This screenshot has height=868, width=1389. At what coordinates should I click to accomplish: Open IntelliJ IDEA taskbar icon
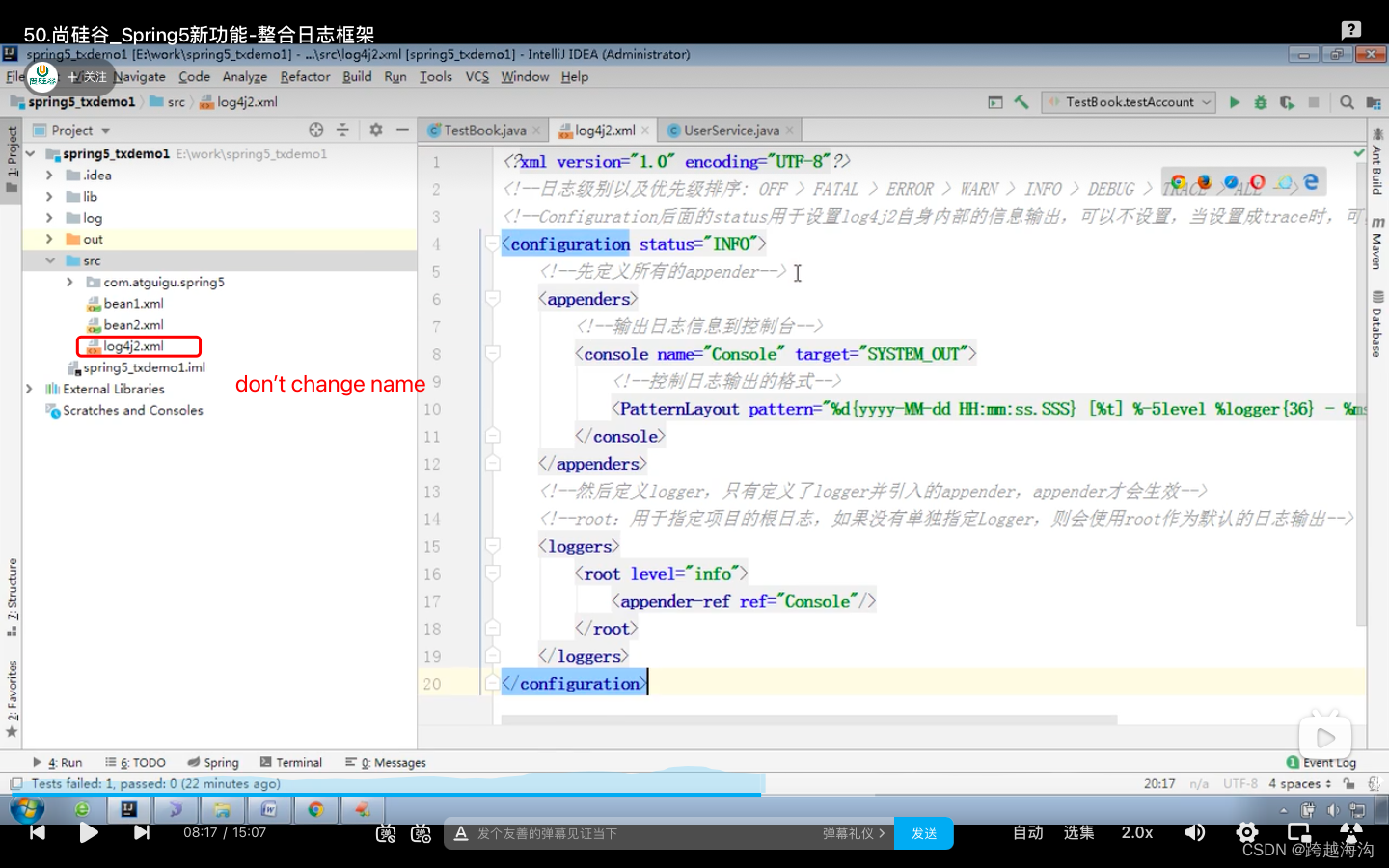point(128,809)
